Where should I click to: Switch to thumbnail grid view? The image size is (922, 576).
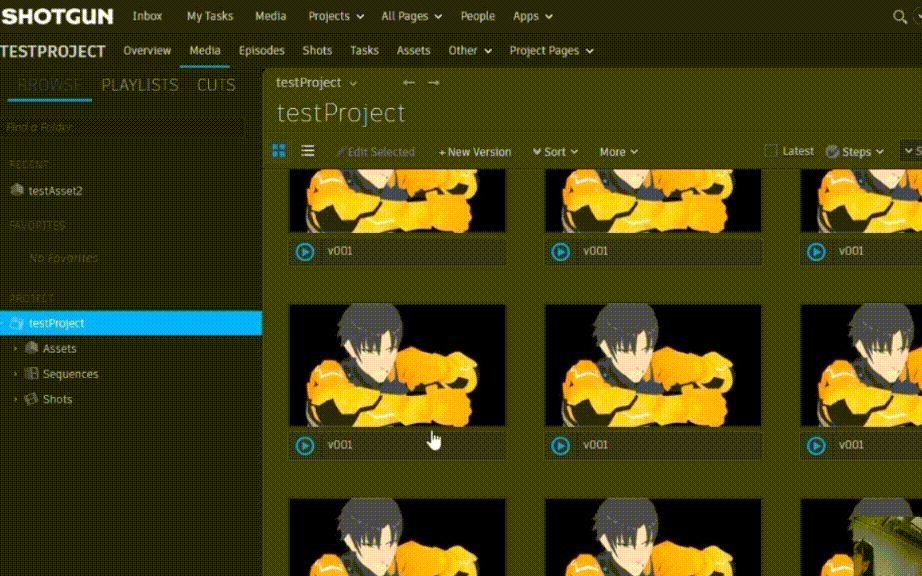[279, 151]
